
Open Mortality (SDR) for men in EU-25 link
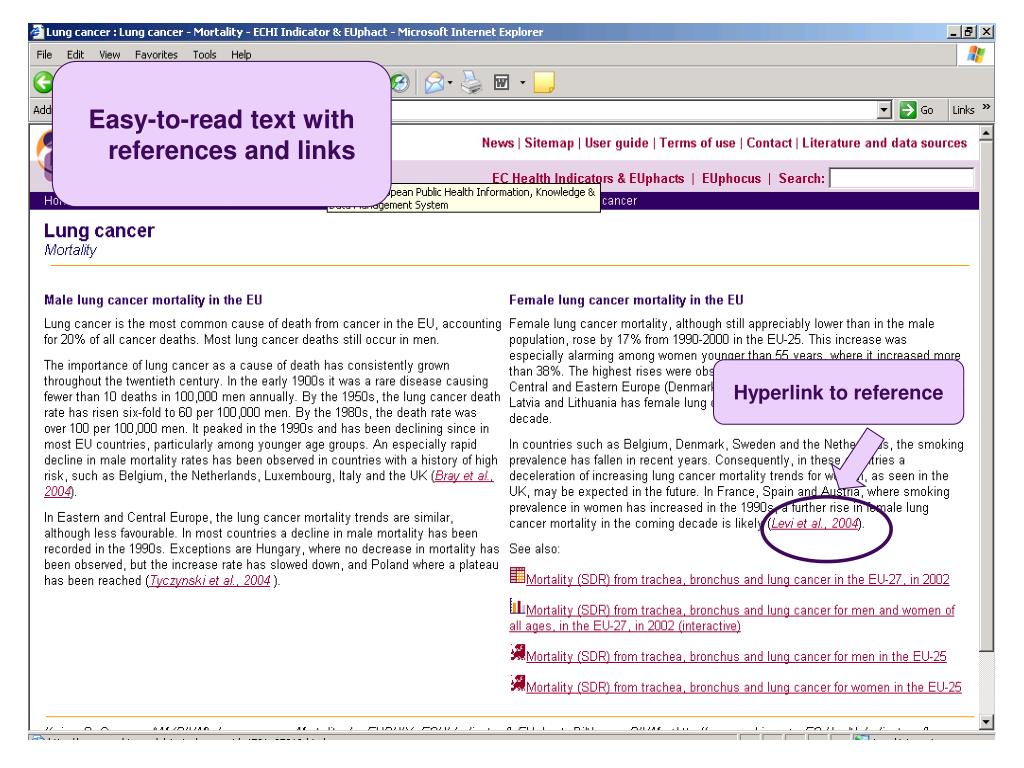736,656
